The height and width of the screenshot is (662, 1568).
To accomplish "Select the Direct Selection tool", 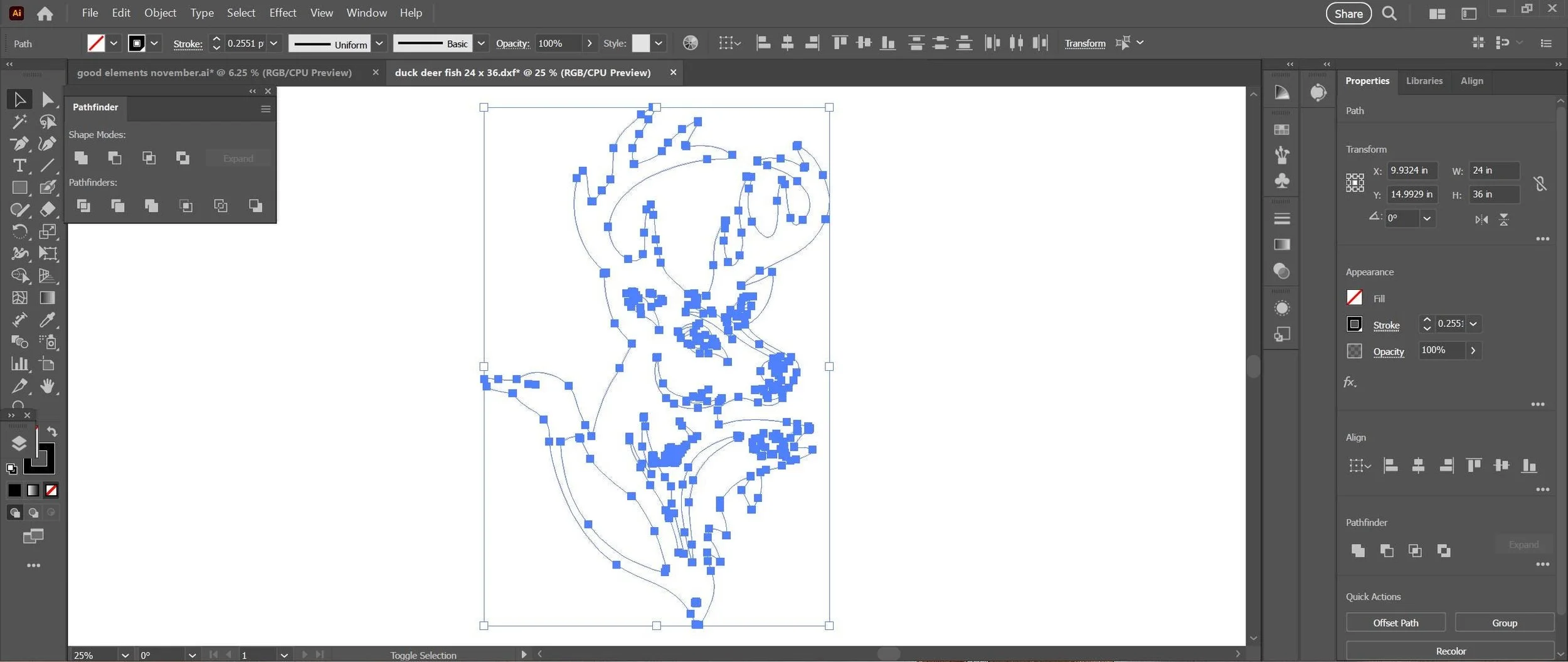I will click(x=48, y=99).
